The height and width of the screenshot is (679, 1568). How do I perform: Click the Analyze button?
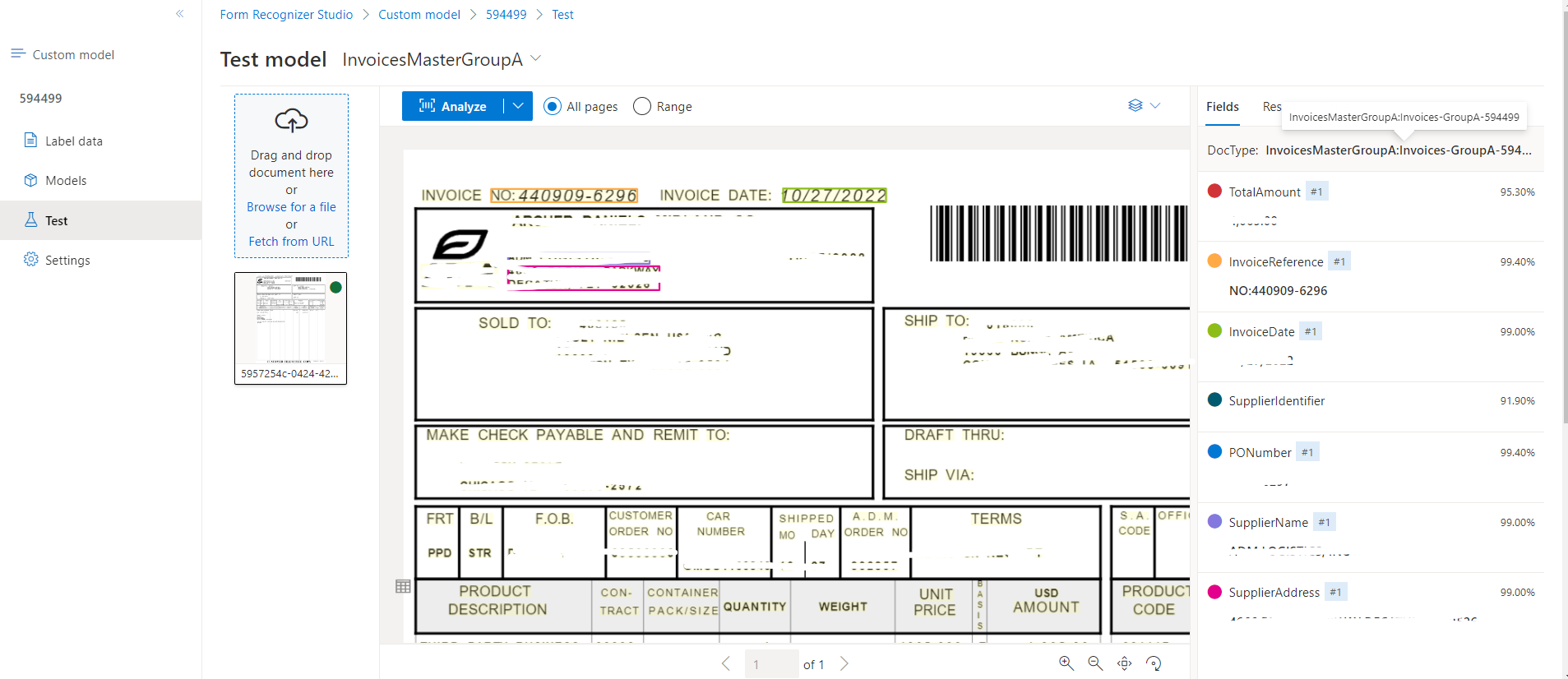(x=453, y=106)
